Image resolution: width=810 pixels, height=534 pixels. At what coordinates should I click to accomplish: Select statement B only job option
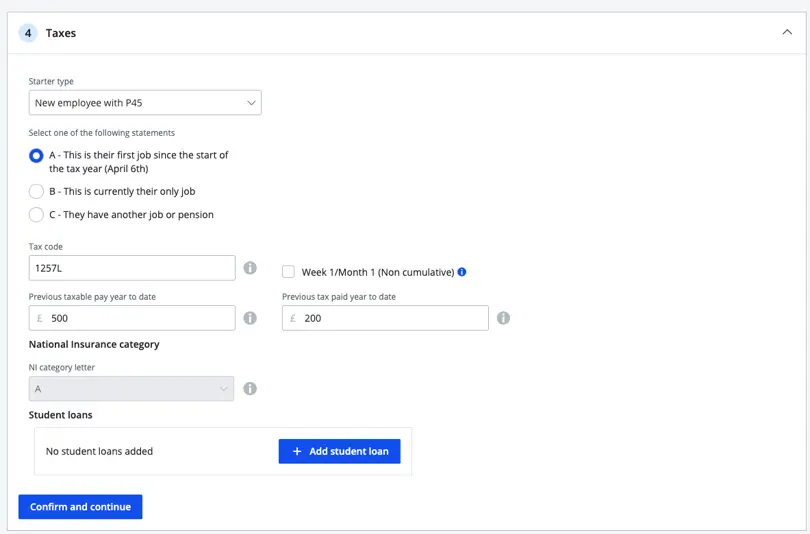[36, 191]
